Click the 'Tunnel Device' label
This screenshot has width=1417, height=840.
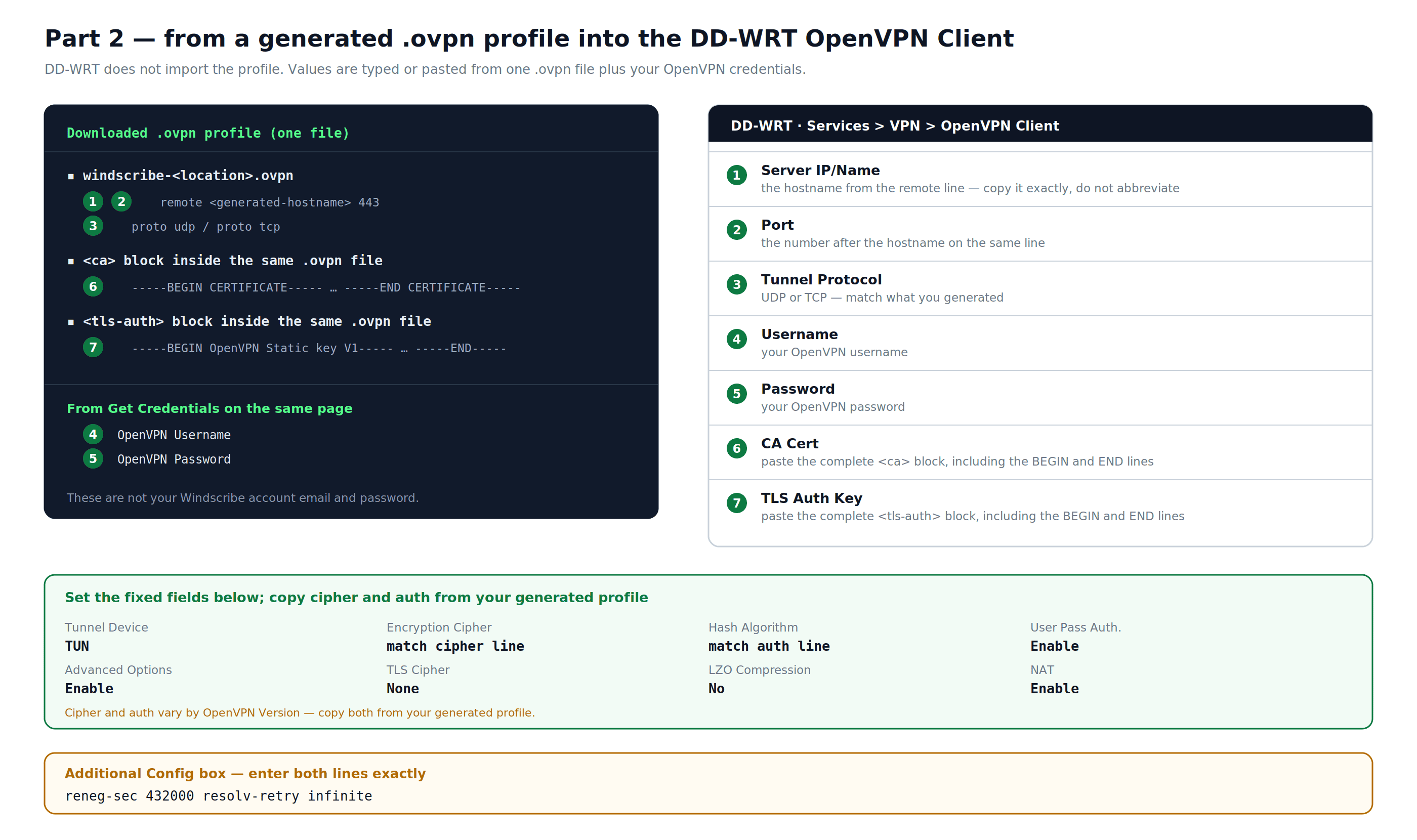coord(106,627)
